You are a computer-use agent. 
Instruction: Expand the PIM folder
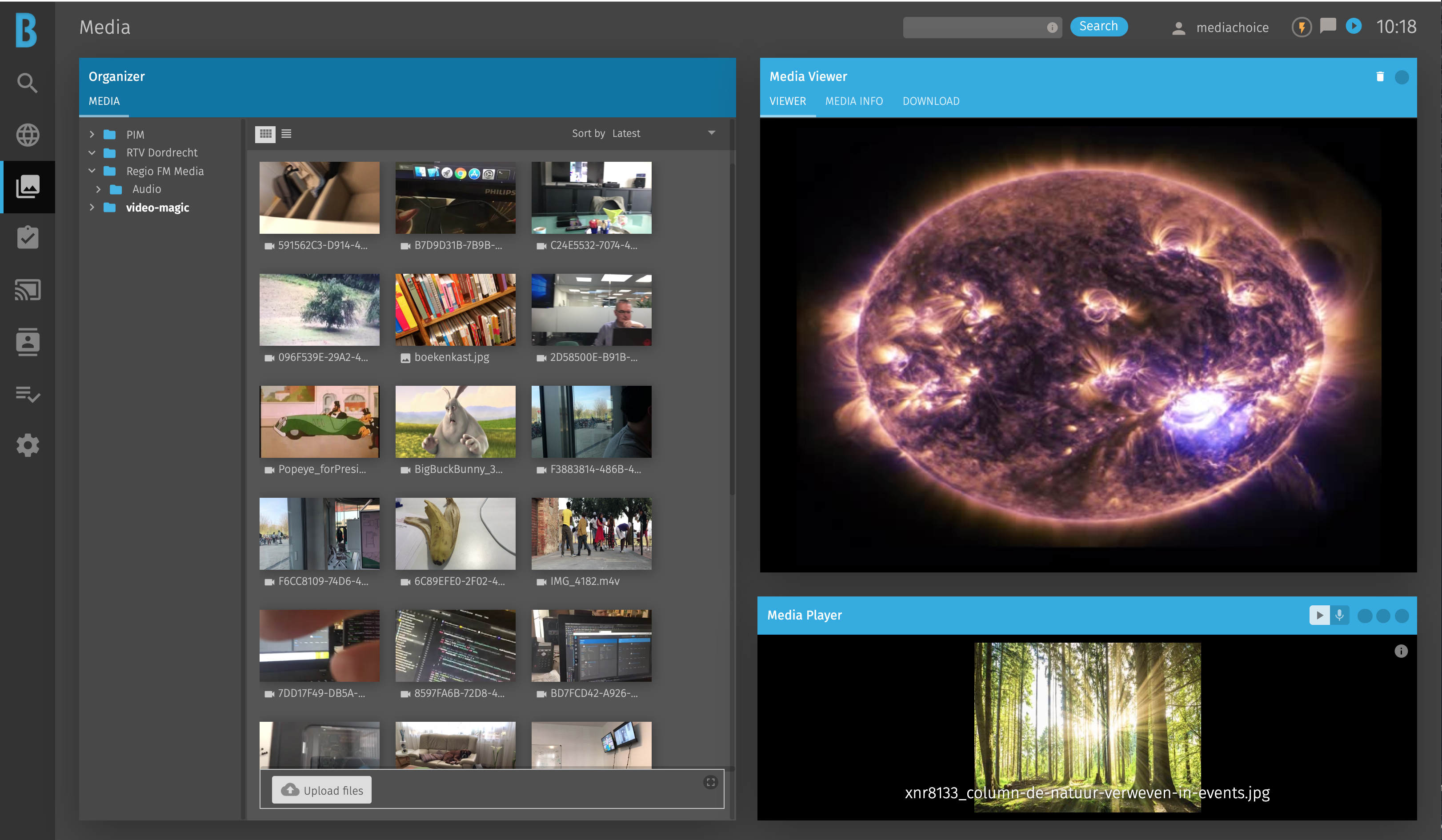[x=92, y=135]
